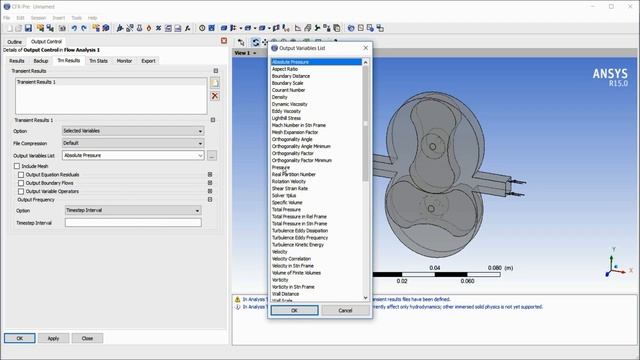Click OK in the Output Variables List dialog
This screenshot has height=360, width=640.
pos(294,310)
